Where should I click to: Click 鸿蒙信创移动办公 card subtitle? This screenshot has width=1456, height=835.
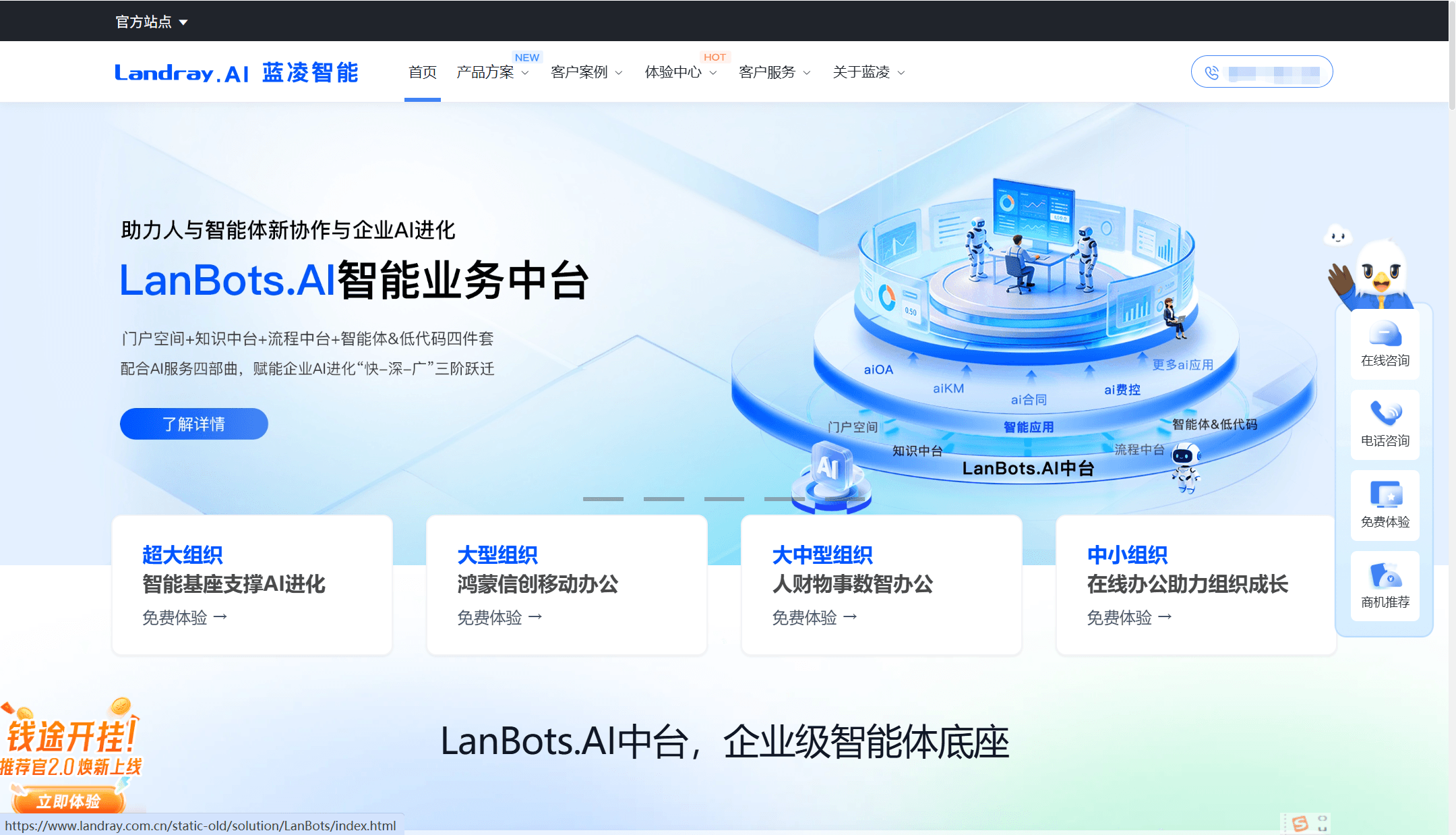point(538,584)
